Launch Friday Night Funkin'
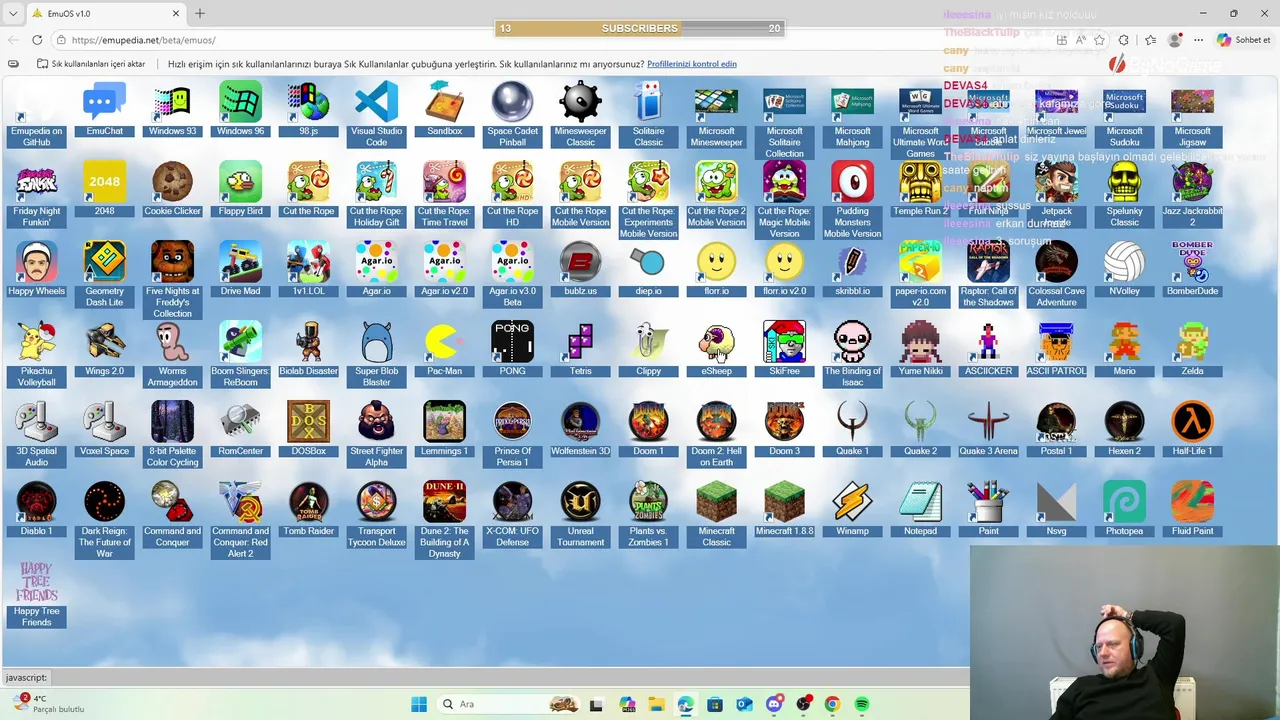 coord(36,194)
